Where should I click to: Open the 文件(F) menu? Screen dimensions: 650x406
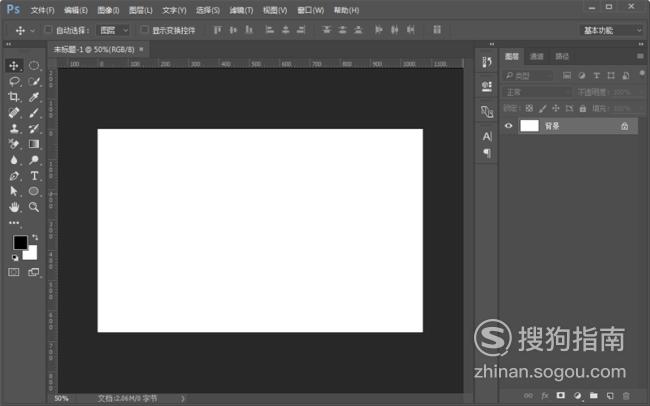coord(43,10)
